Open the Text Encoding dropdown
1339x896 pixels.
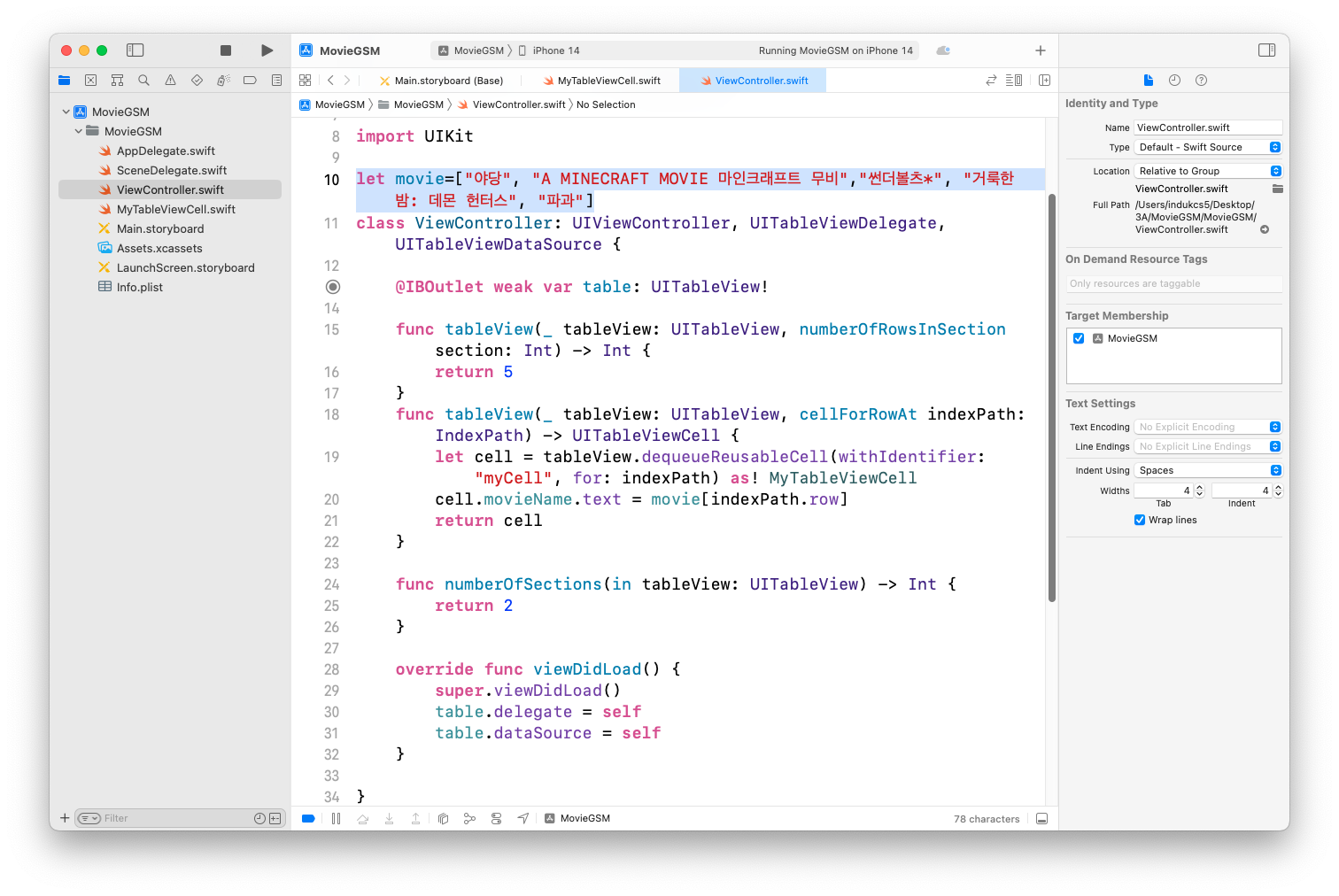[1208, 427]
